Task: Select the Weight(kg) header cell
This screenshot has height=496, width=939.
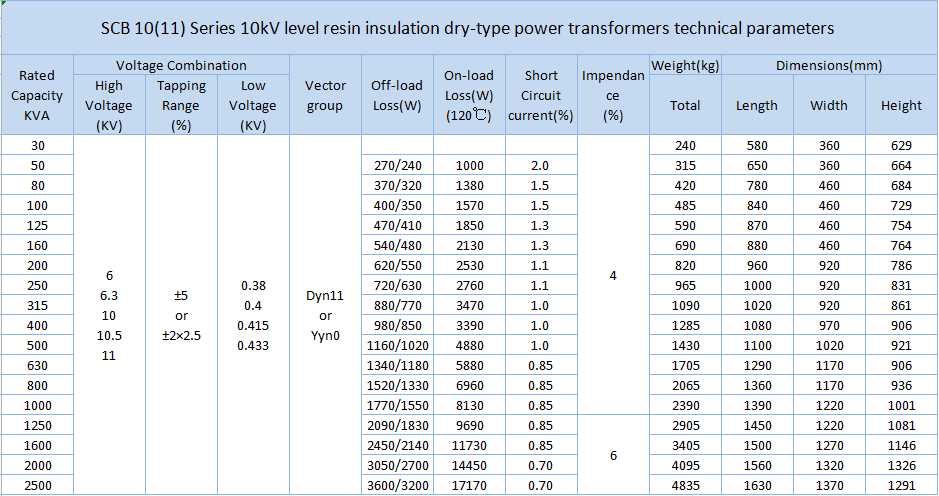Action: pyautogui.click(x=685, y=66)
